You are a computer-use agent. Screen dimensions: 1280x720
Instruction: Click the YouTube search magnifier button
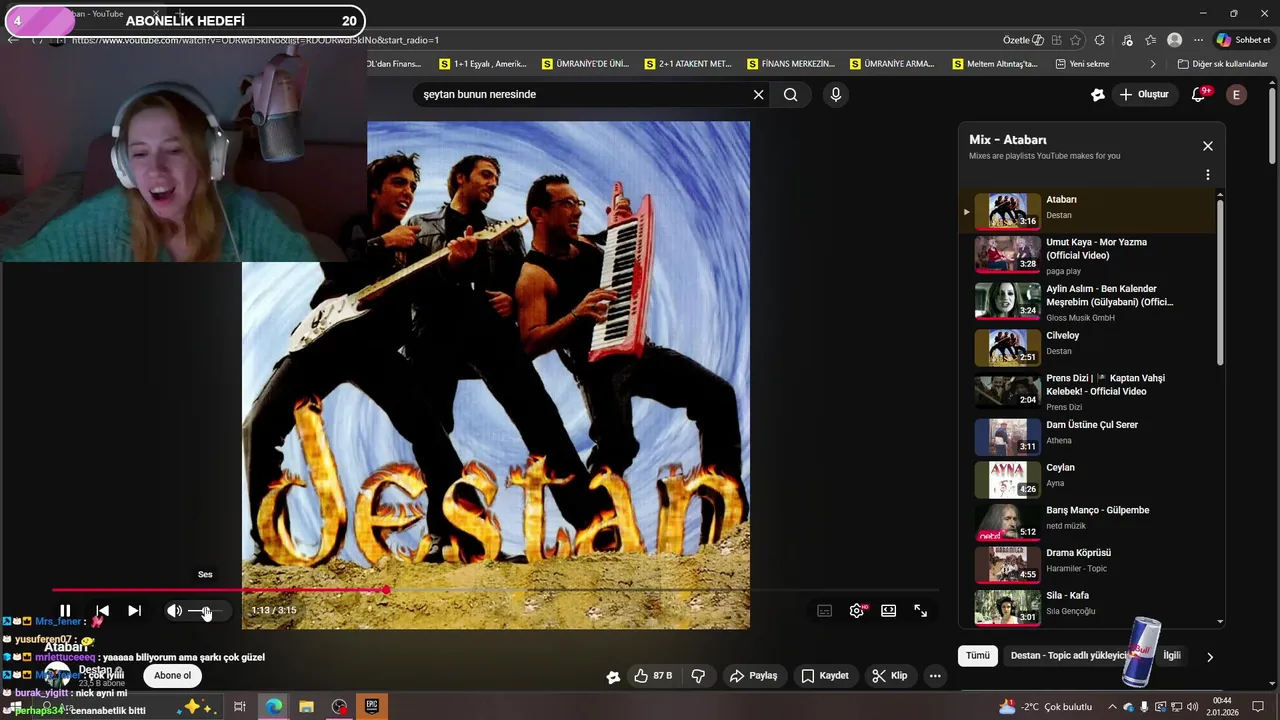(791, 95)
